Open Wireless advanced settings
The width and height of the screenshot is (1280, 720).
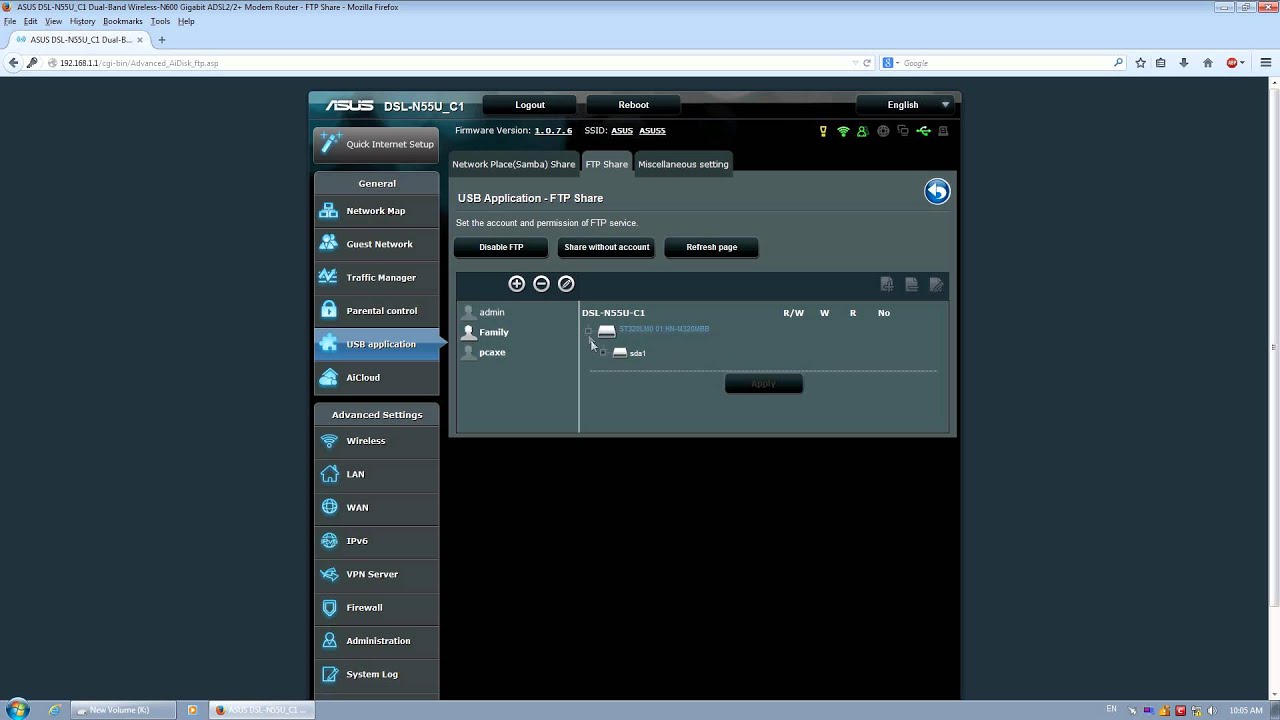click(x=376, y=441)
